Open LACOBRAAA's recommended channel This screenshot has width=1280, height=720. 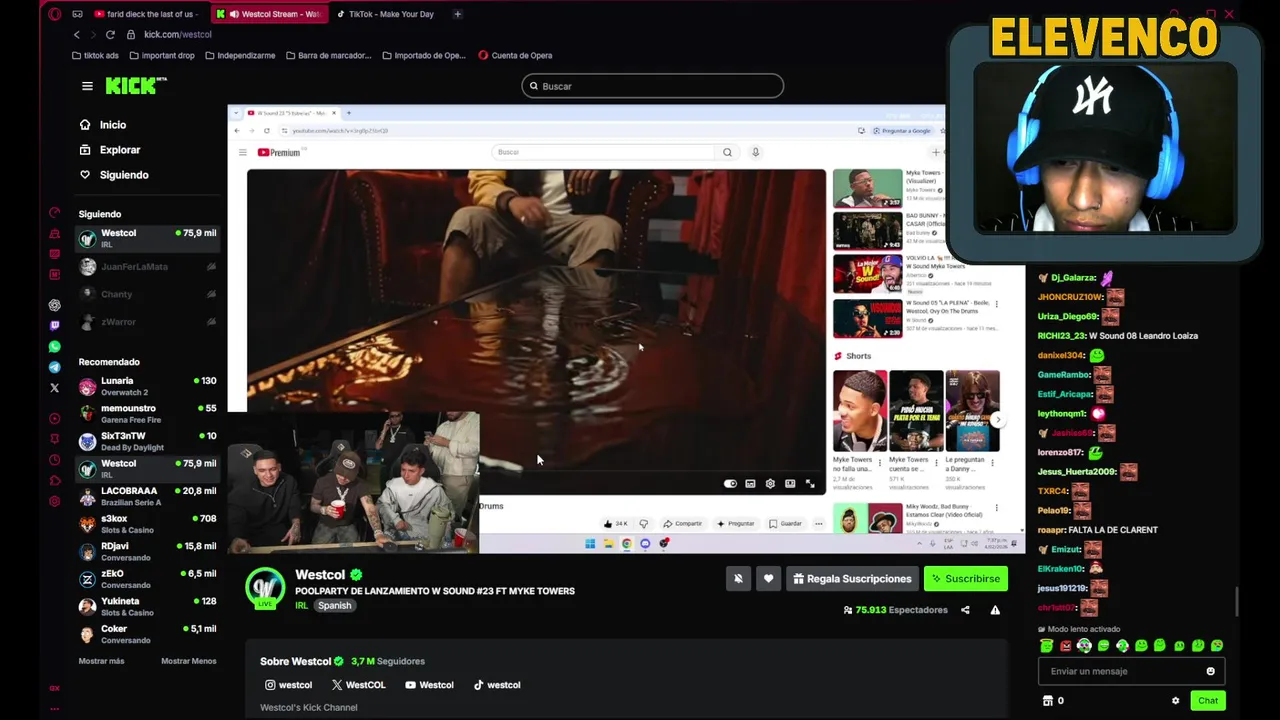[x=148, y=496]
